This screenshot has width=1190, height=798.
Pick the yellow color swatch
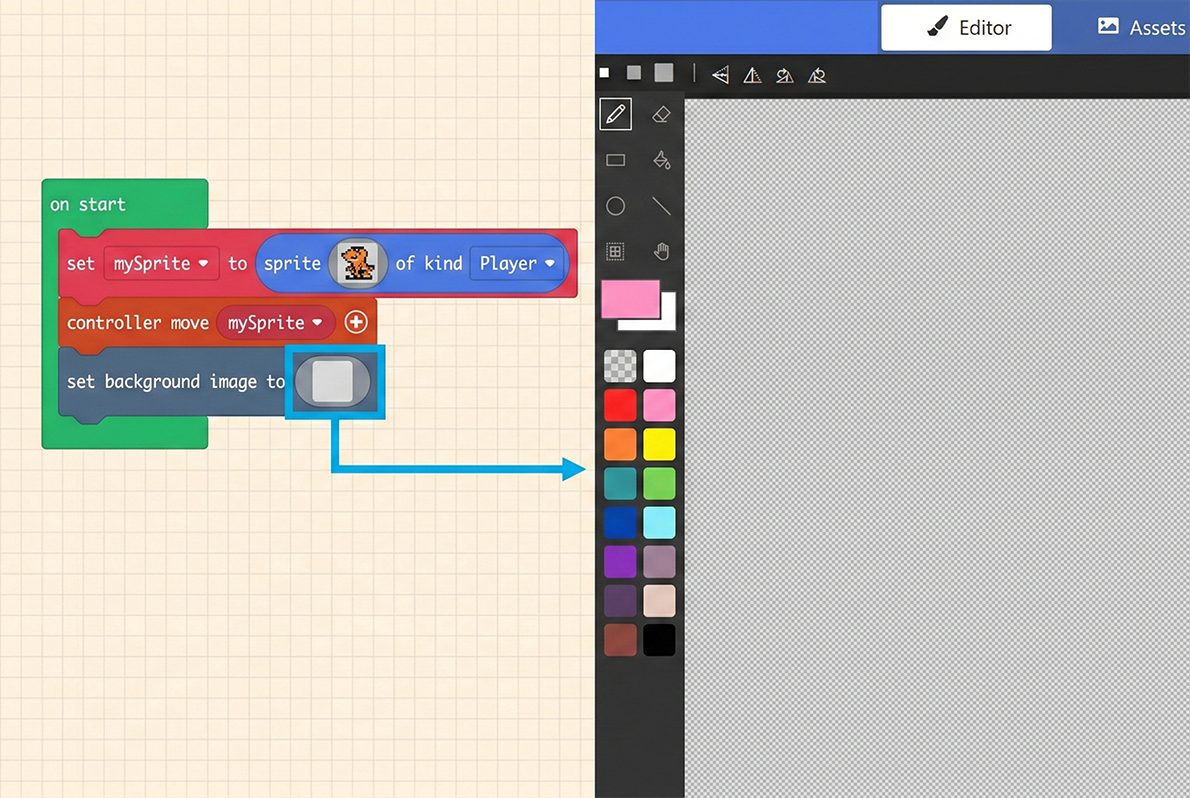click(659, 444)
